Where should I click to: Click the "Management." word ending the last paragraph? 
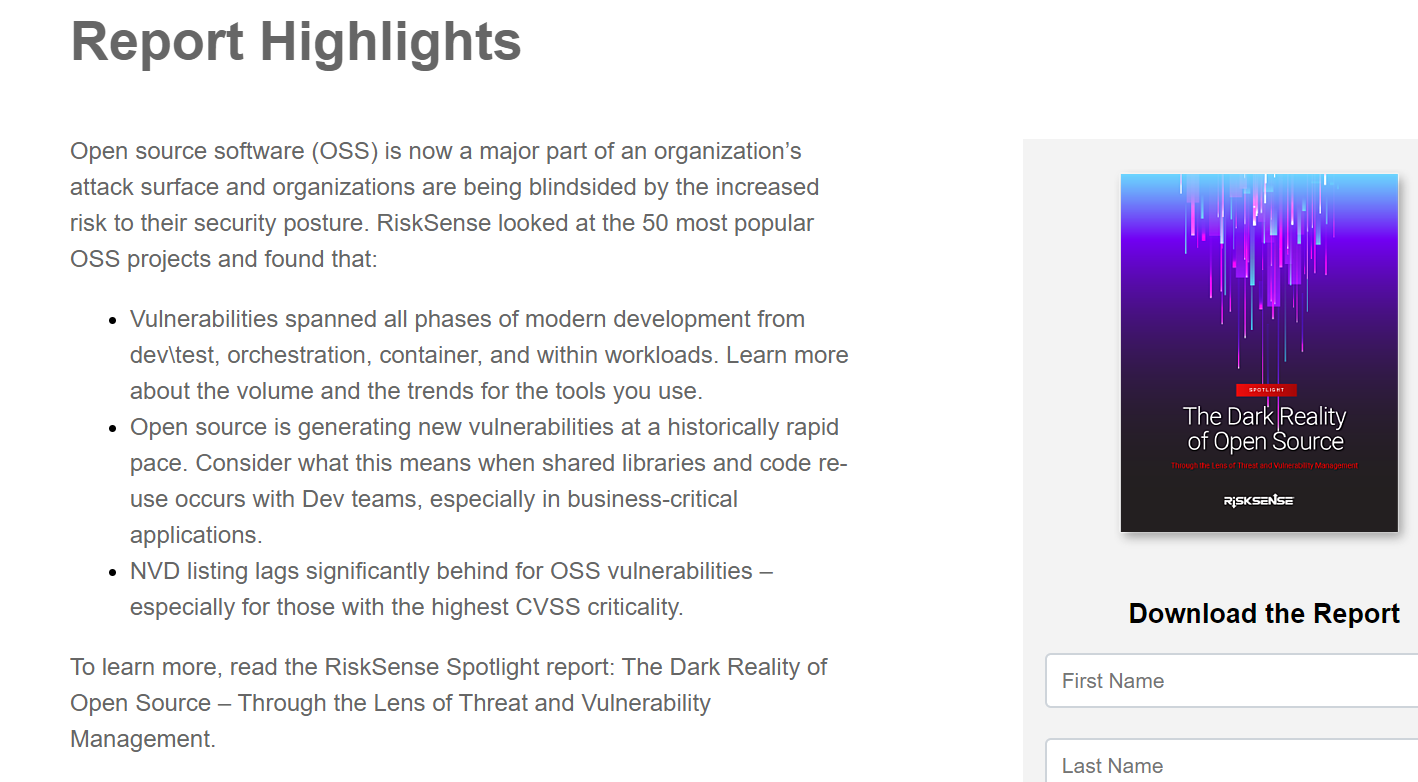[x=142, y=739]
